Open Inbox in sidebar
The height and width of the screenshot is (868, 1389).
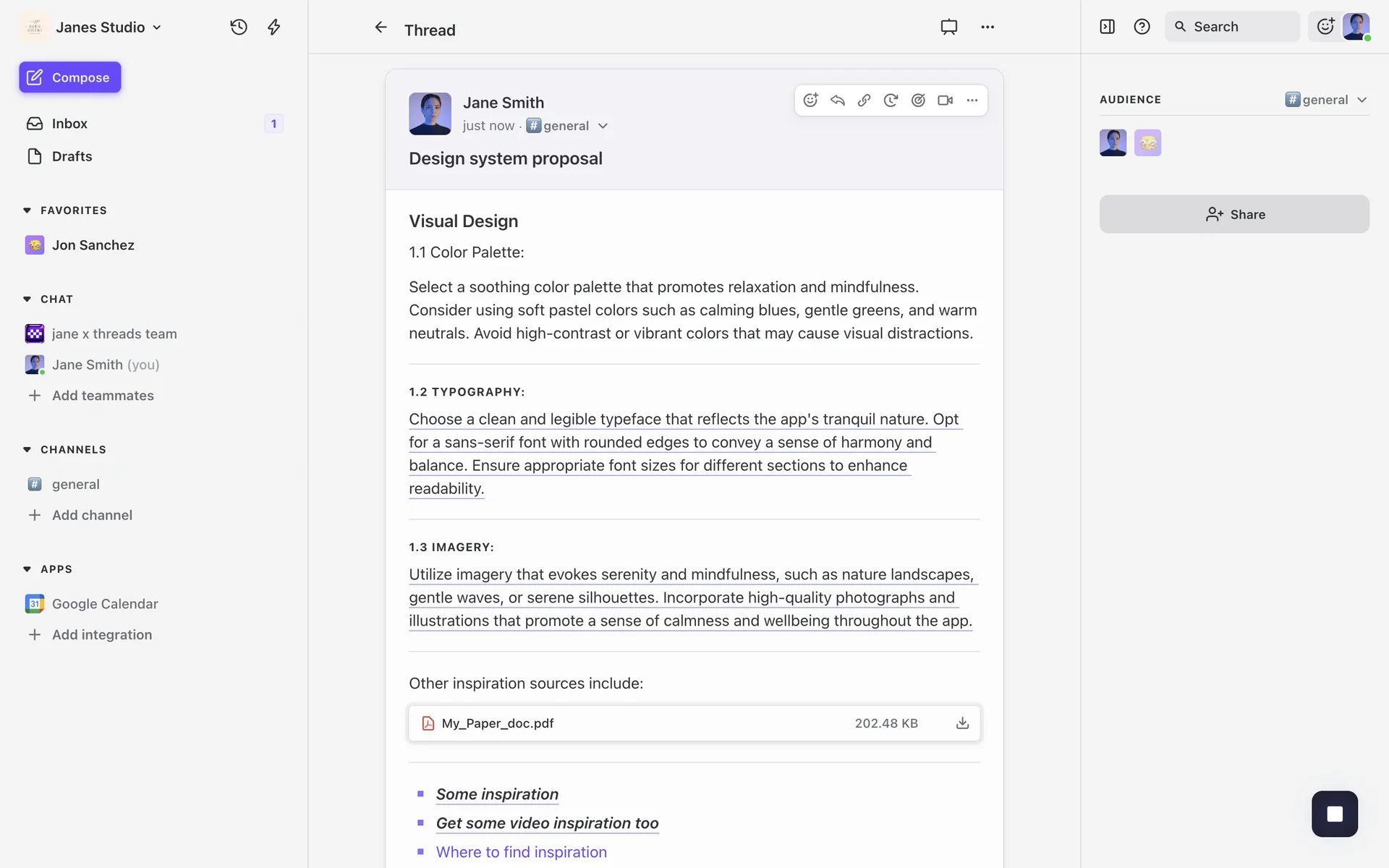(69, 124)
